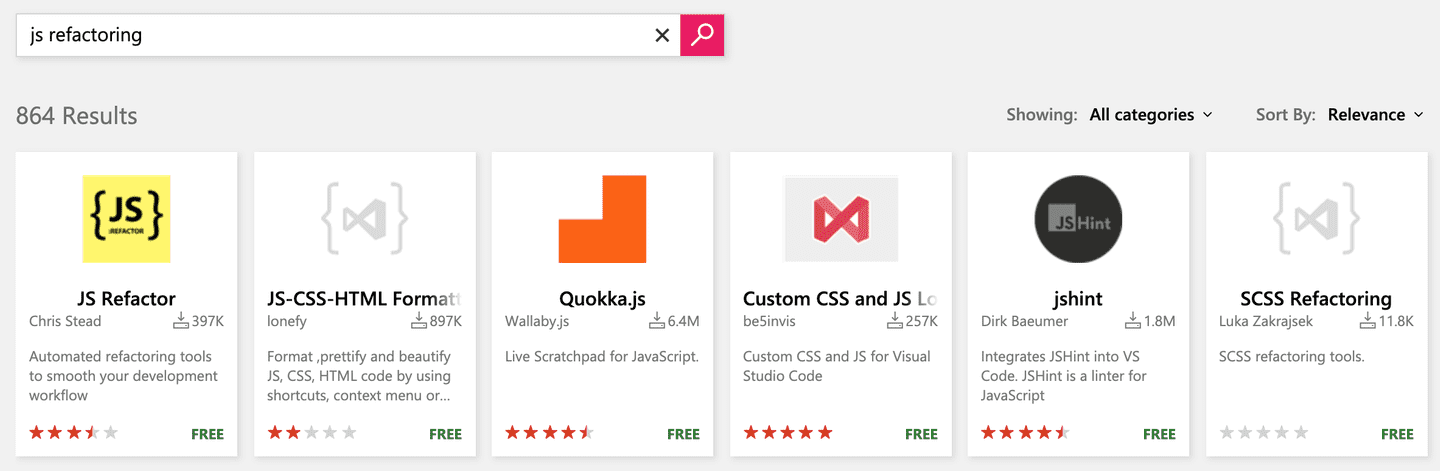Open JS-CSS-HTML Formatter placeholder icon
Viewport: 1440px width, 471px height.
pyautogui.click(x=364, y=217)
